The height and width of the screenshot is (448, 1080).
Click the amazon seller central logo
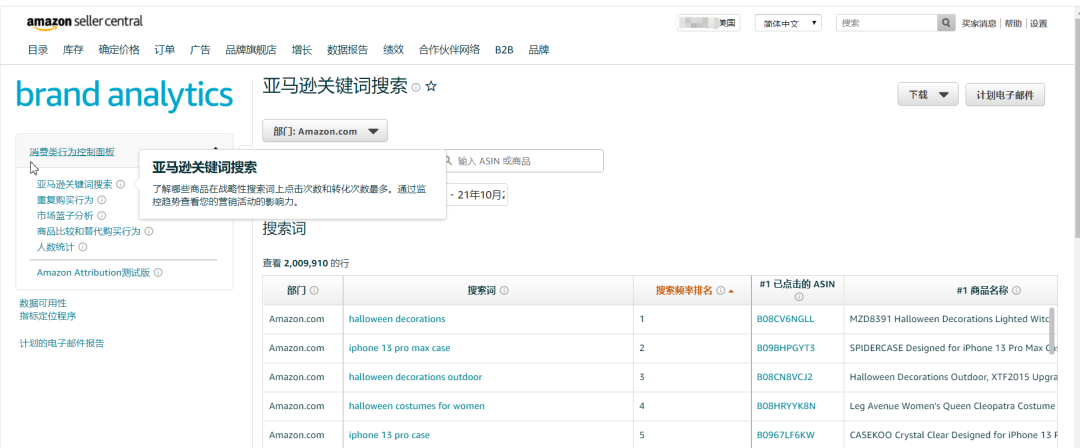tap(85, 22)
